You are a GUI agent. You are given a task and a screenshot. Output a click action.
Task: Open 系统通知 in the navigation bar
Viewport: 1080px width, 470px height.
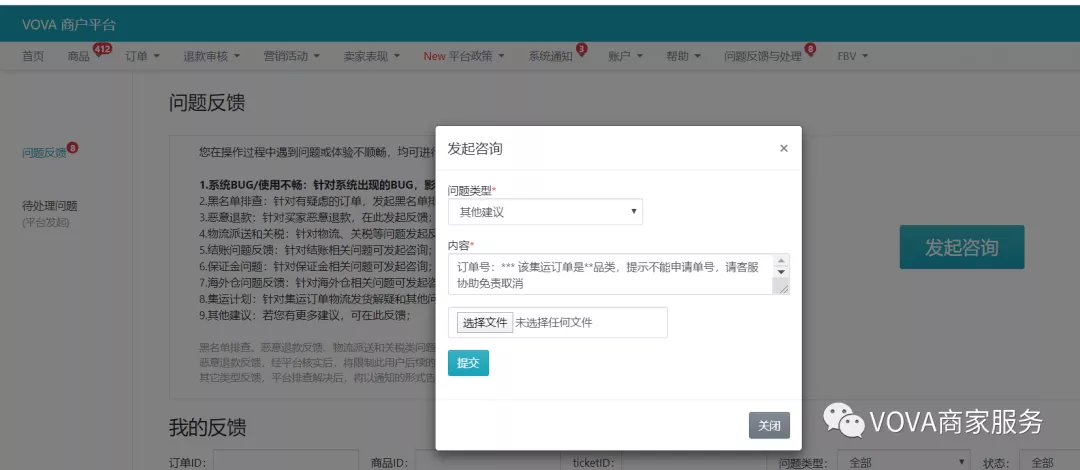tap(550, 57)
